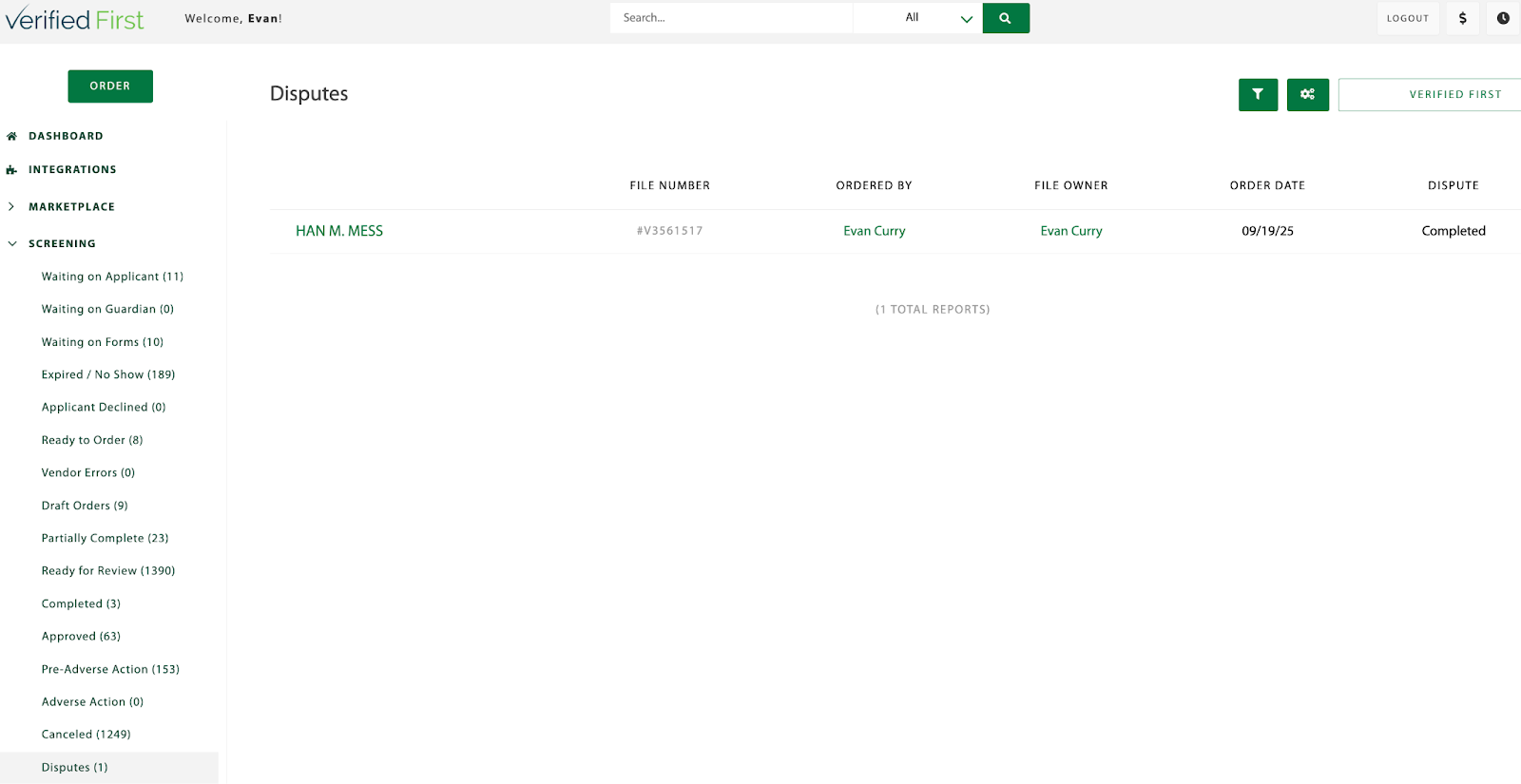Open HAN M. MESS applicant report
The width and height of the screenshot is (1521, 784).
point(339,231)
